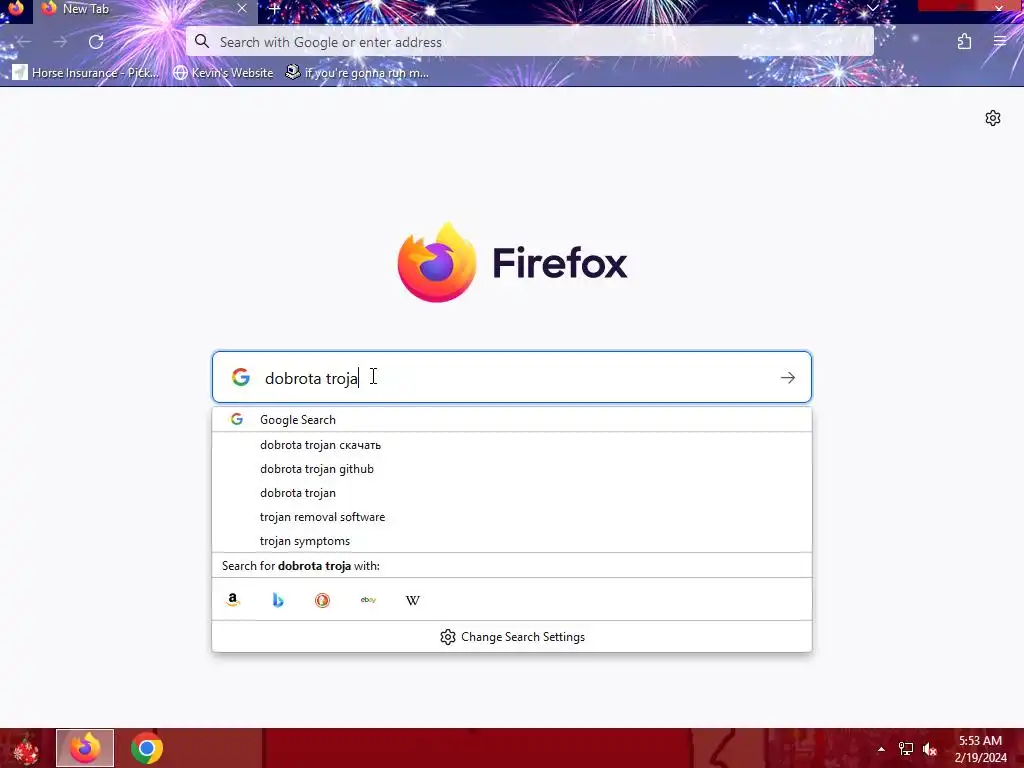Open new tab personalize gear icon
Viewport: 1024px width, 768px height.
click(x=993, y=118)
